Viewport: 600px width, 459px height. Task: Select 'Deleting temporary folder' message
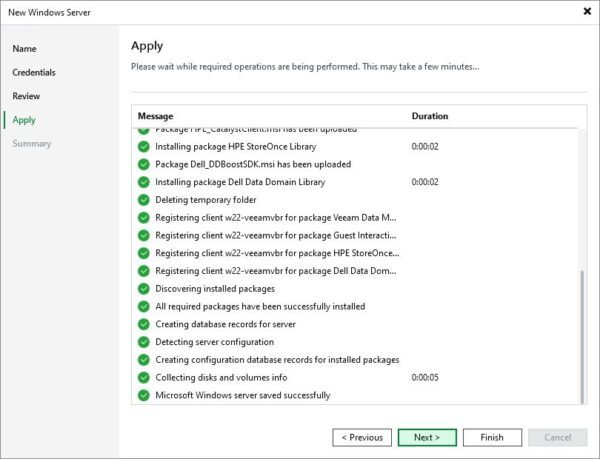click(x=206, y=200)
